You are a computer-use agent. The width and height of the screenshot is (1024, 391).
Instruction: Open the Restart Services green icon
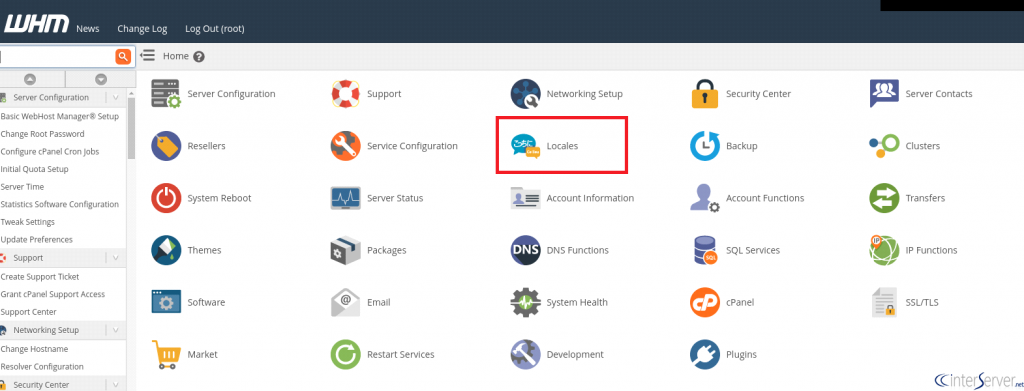(x=345, y=354)
